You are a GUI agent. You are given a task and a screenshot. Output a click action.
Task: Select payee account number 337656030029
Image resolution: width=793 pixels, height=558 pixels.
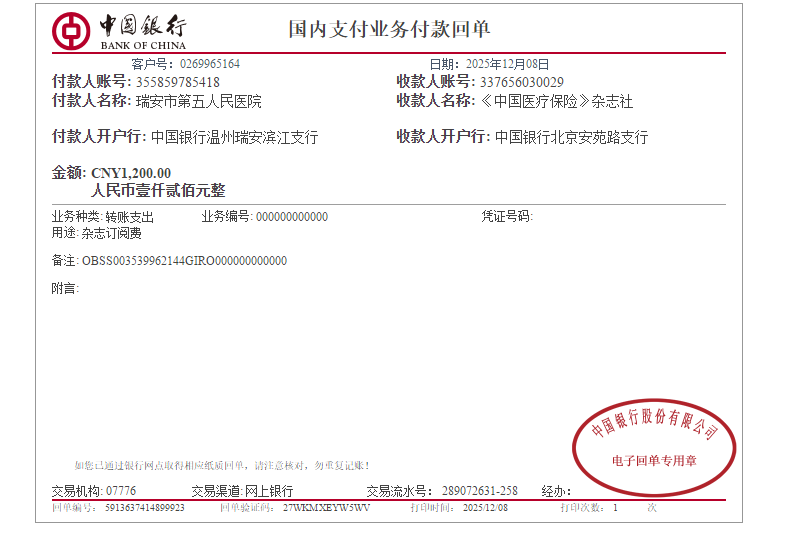[522, 82]
